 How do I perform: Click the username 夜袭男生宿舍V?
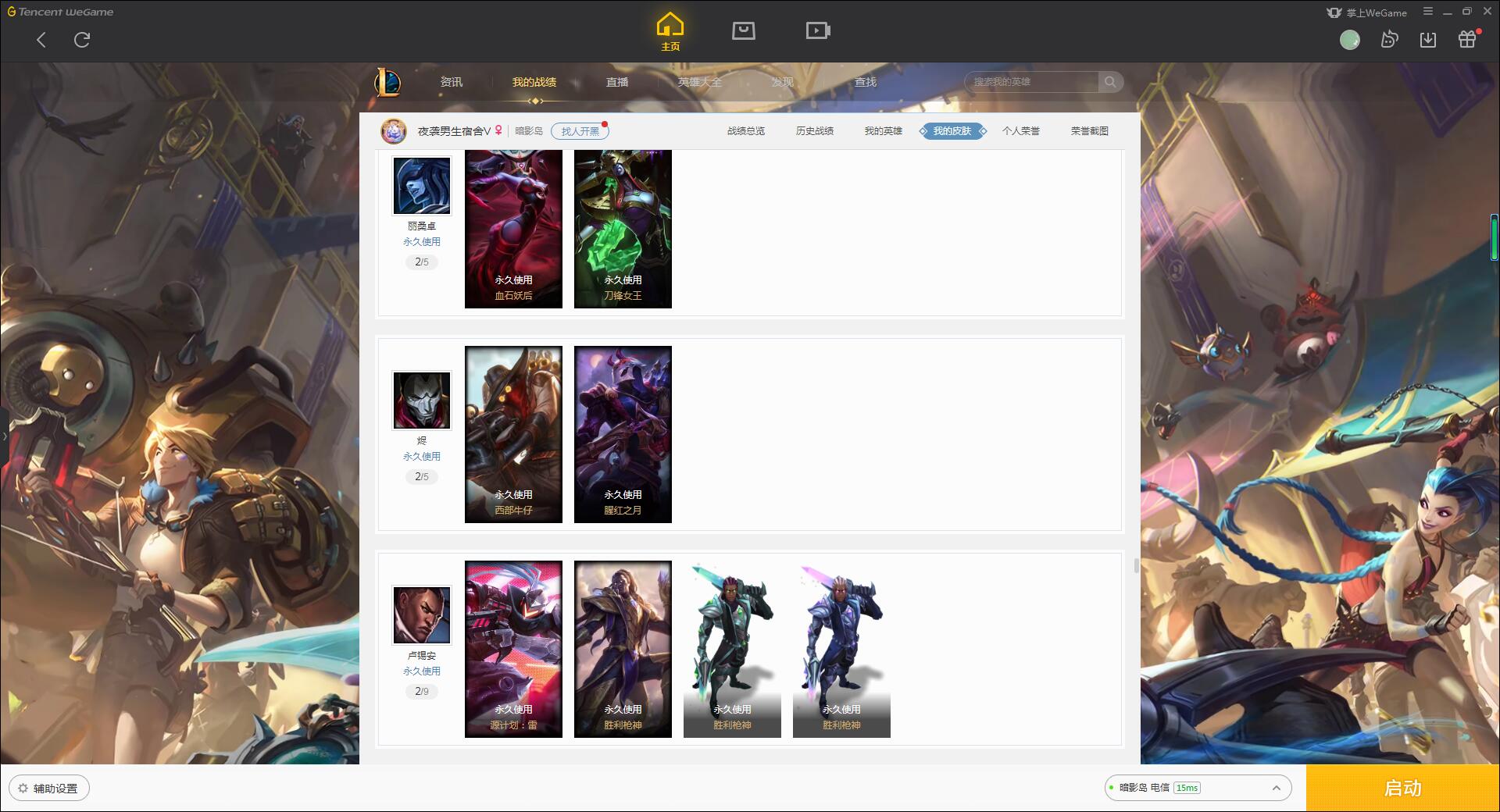point(454,131)
